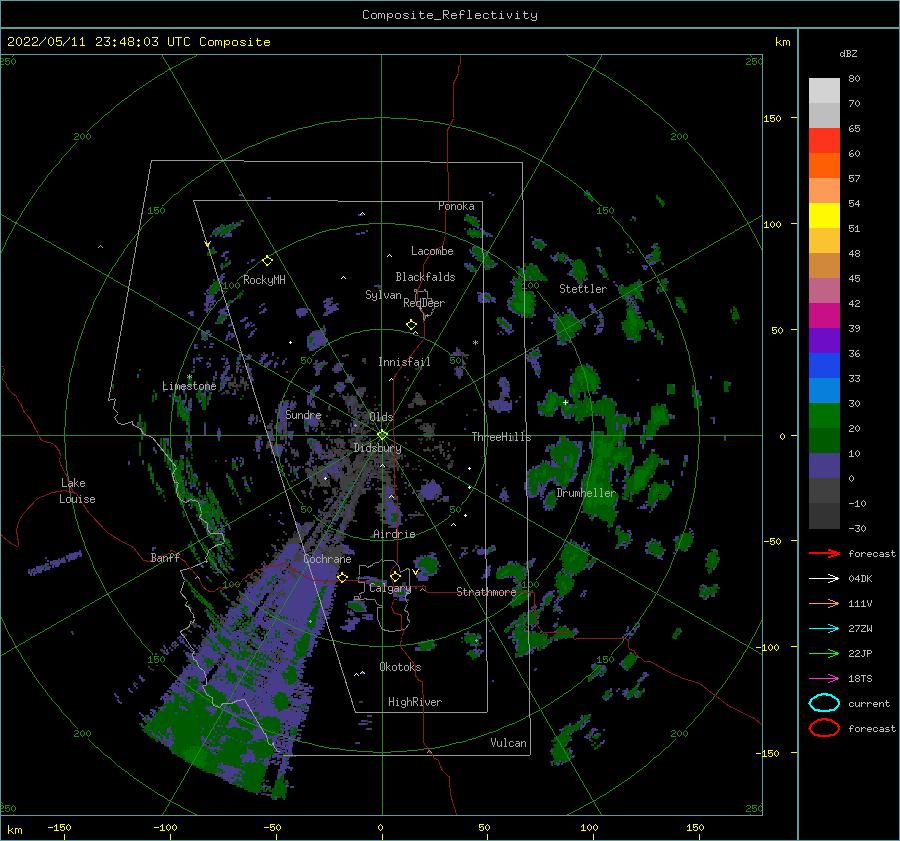
Task: Click the Blackfalds label
Action: pos(425,277)
